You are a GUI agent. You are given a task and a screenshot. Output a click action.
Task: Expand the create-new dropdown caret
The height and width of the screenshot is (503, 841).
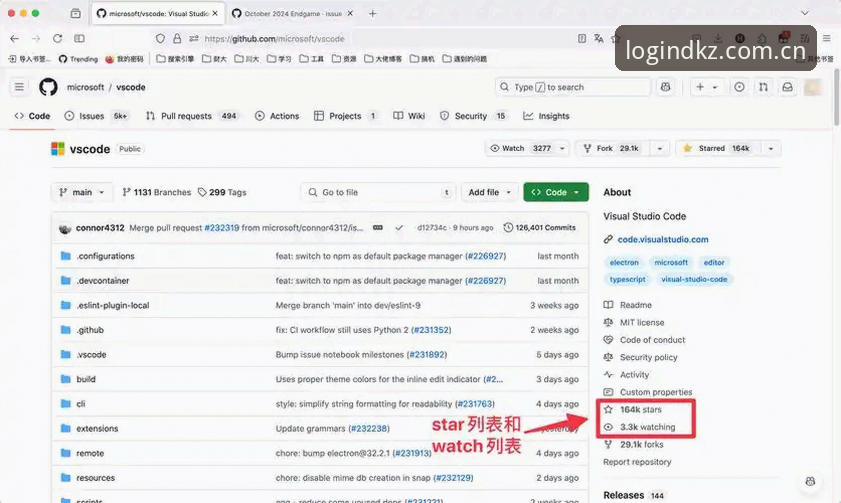point(715,87)
